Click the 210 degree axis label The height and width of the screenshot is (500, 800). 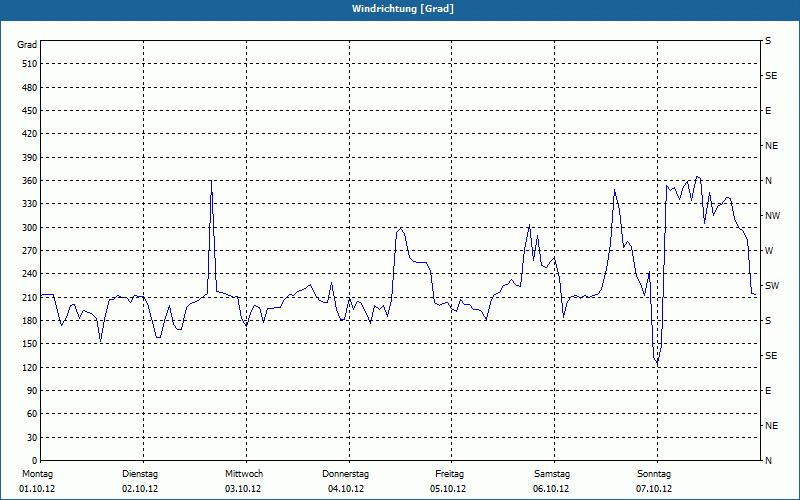[30, 297]
